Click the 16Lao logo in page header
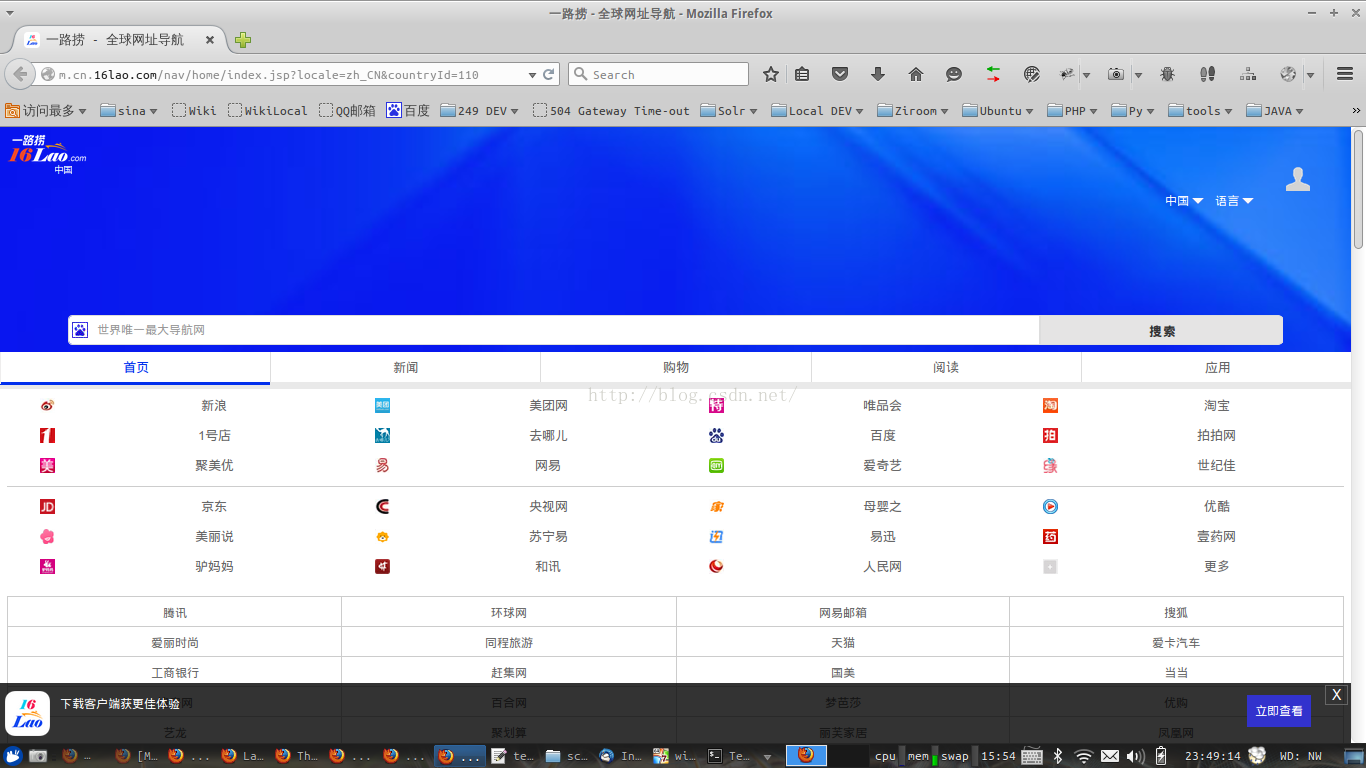The height and width of the screenshot is (768, 1366). (48, 154)
